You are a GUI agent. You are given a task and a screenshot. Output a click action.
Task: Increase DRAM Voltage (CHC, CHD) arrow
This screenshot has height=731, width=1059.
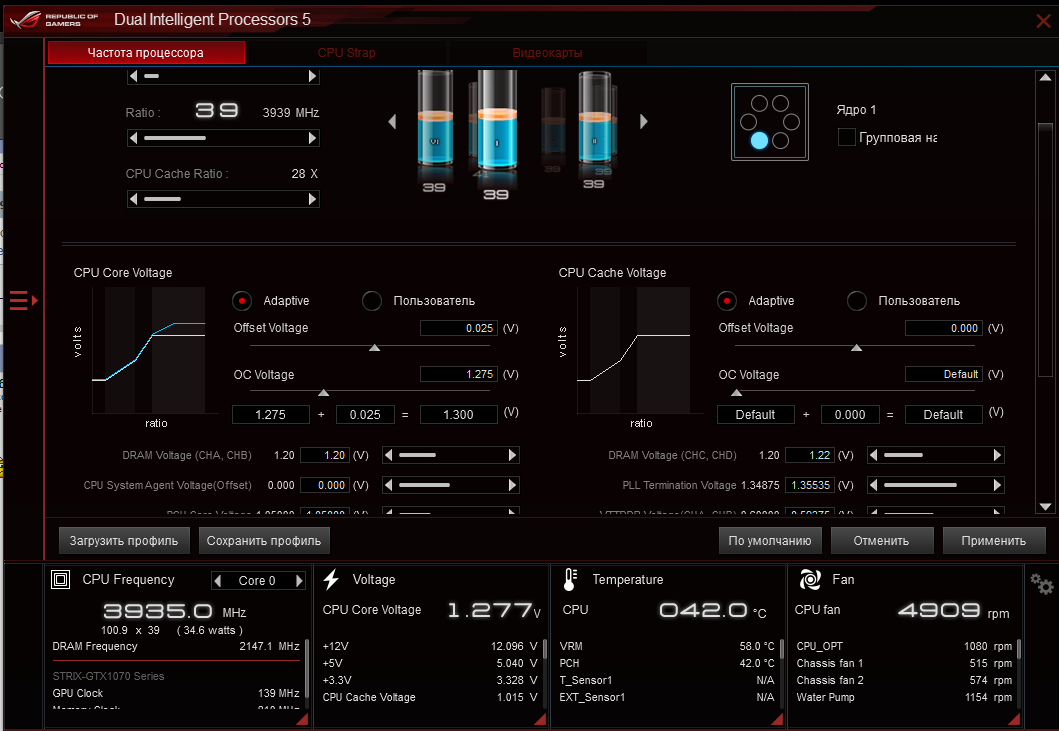pos(998,455)
